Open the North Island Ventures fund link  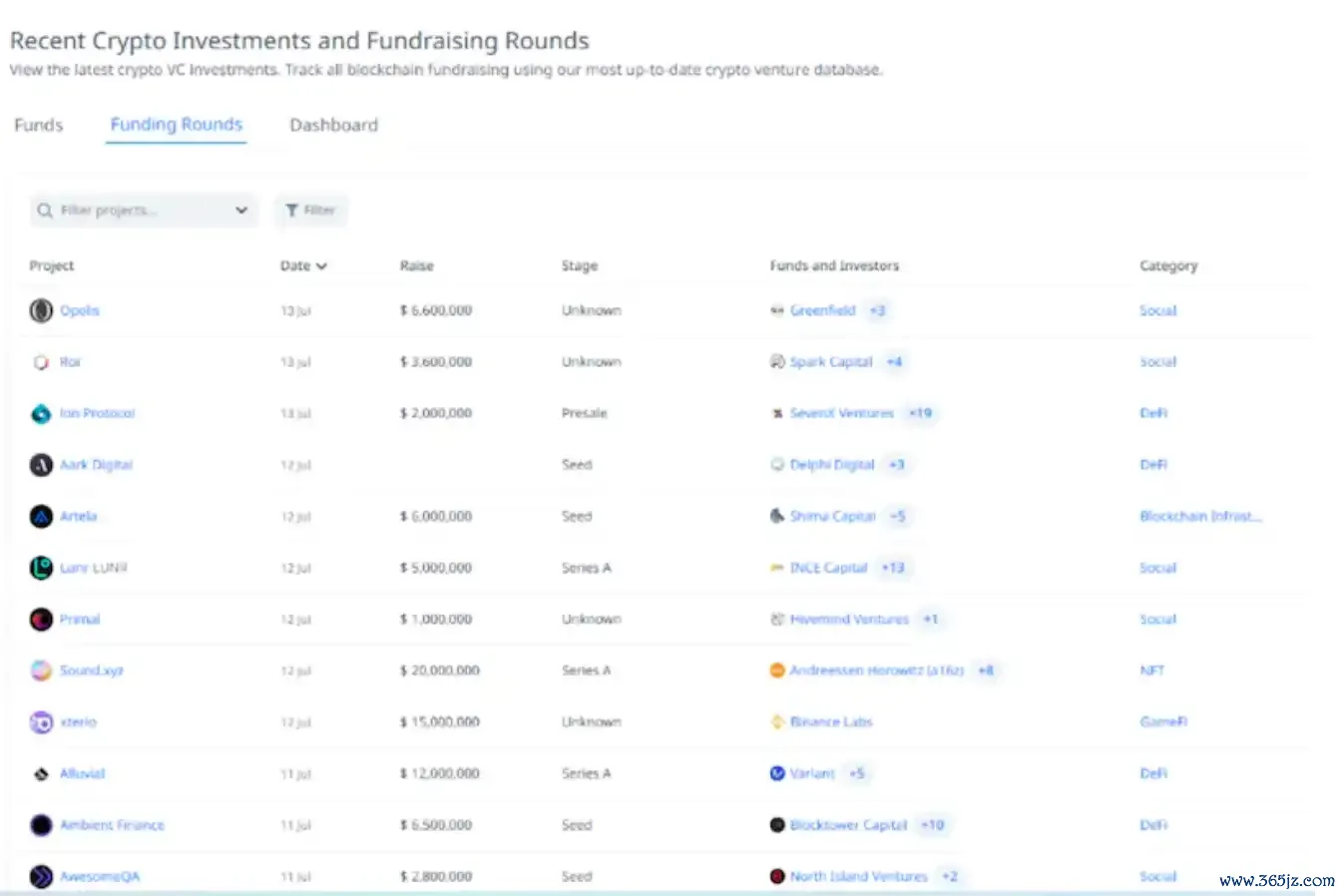(859, 877)
